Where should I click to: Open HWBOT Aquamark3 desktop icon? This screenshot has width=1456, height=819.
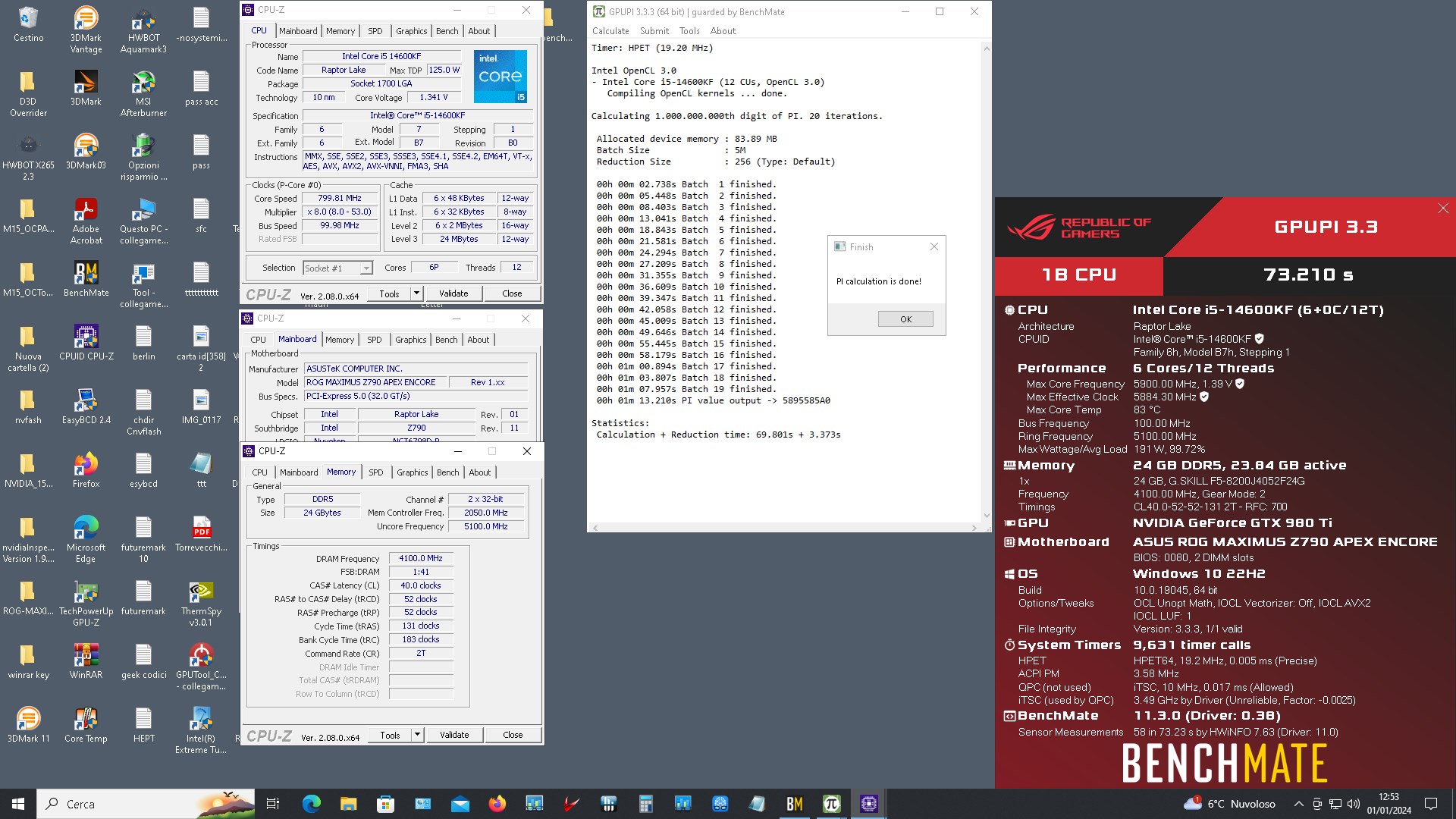143,30
